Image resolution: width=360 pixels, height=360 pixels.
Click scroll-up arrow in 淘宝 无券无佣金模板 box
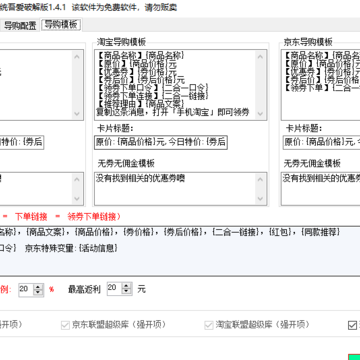(261, 179)
